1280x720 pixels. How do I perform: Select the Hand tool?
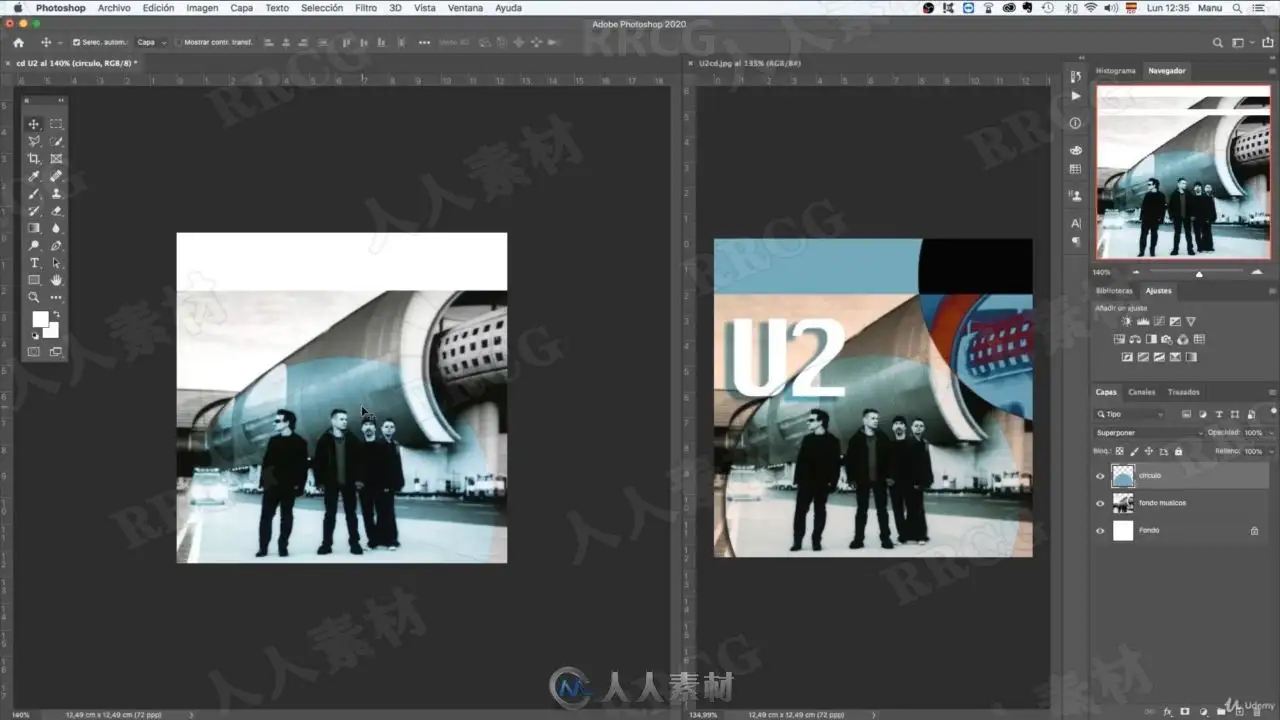(x=56, y=280)
